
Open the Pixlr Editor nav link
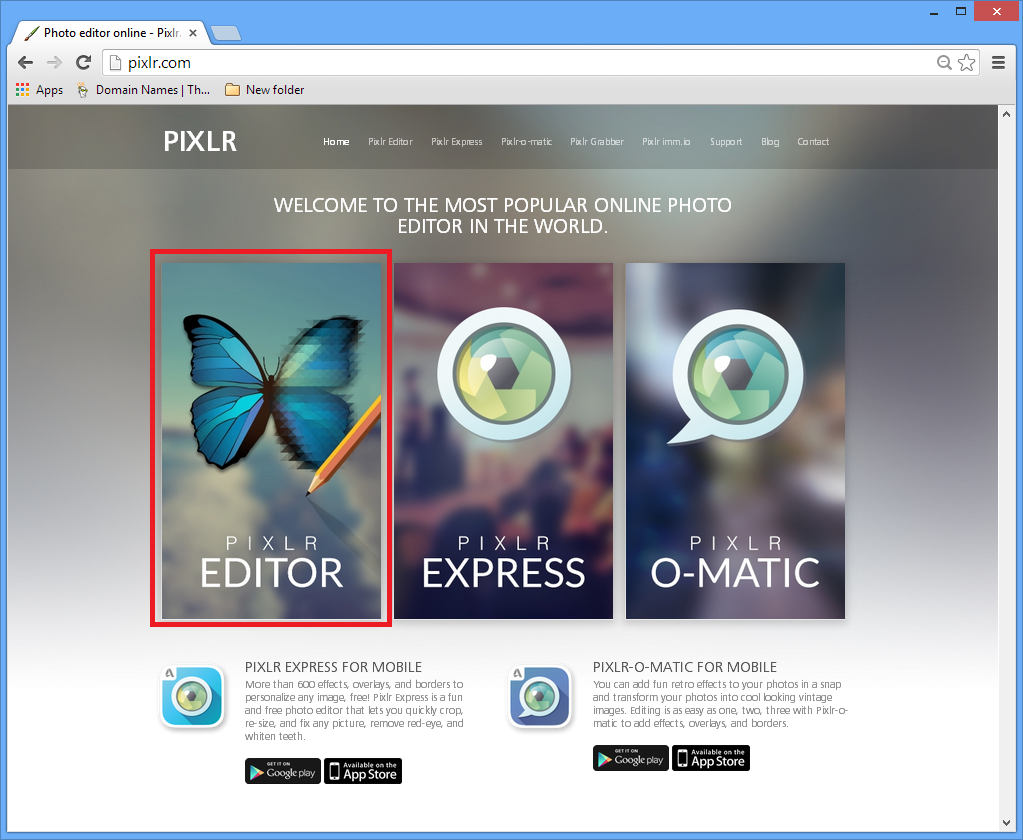click(390, 142)
